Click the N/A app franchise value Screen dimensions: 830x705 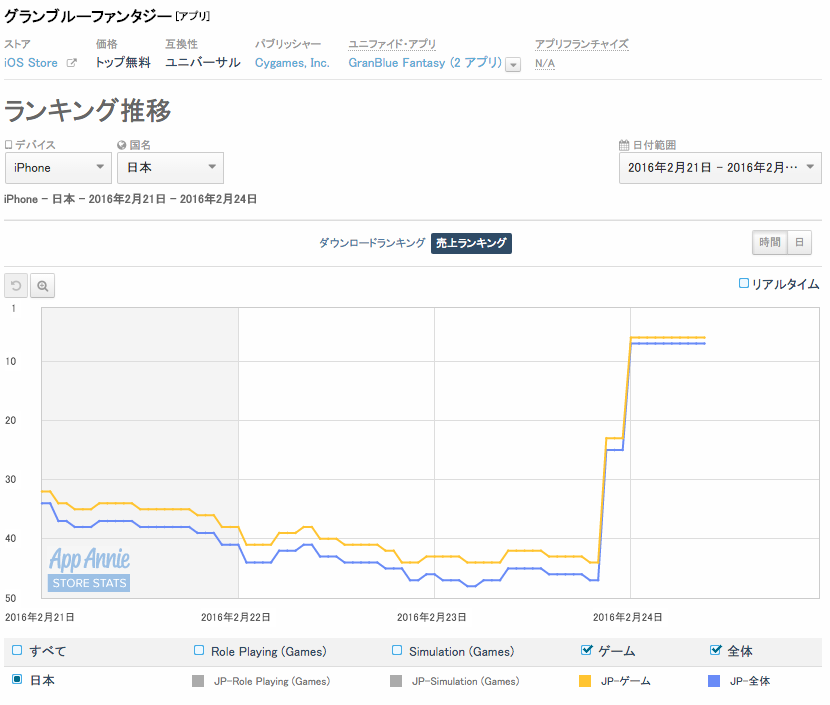545,64
